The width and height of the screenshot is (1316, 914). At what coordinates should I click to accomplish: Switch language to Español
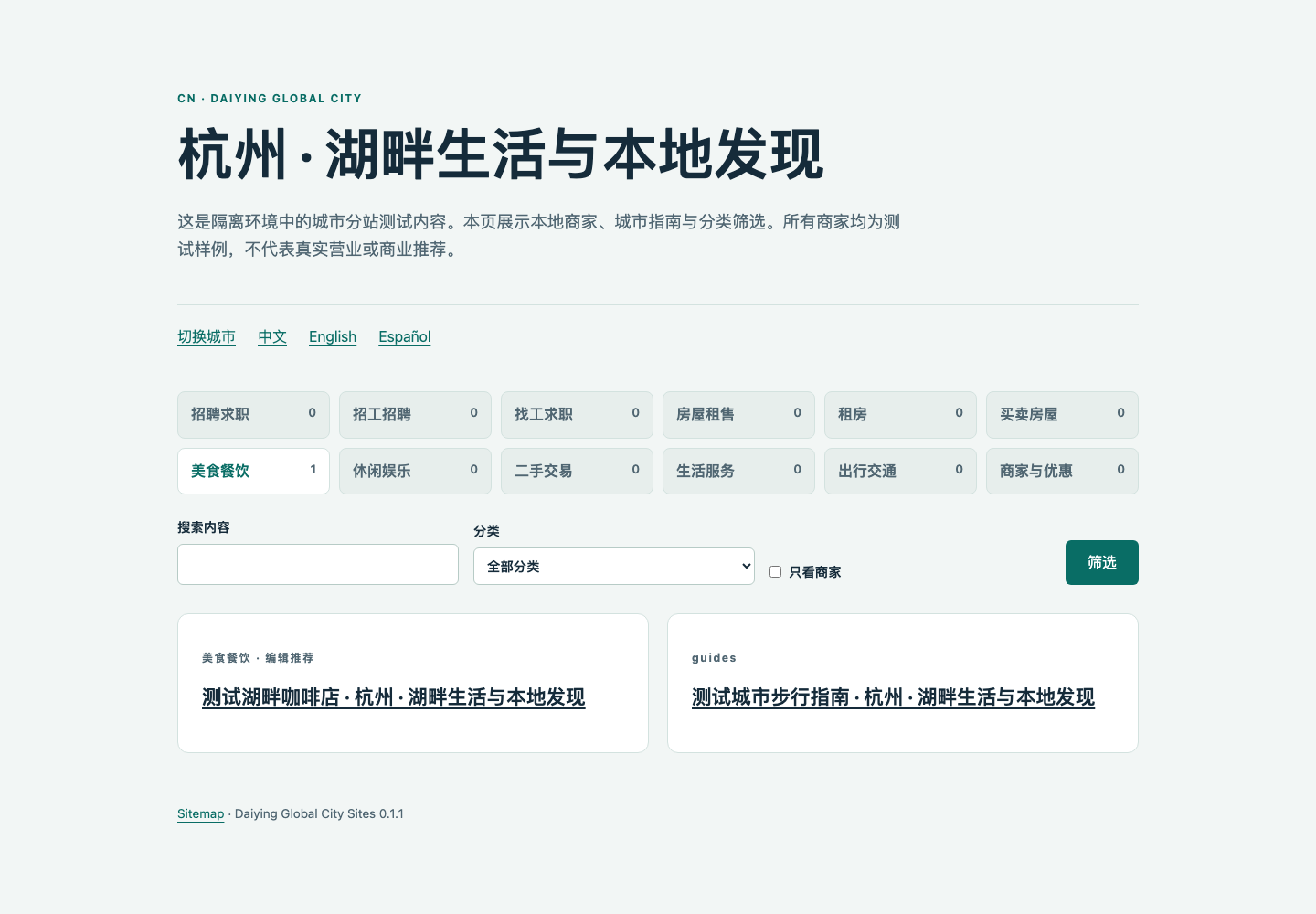tap(405, 336)
